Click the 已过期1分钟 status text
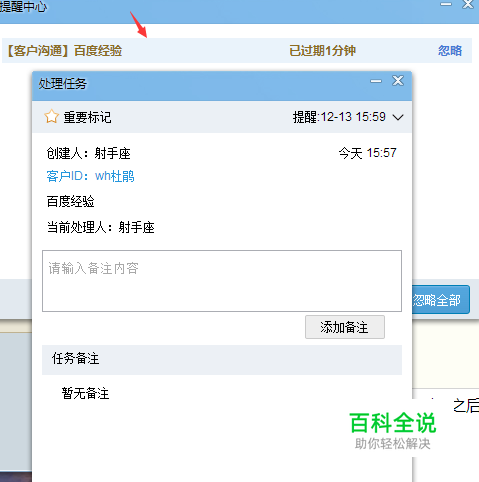This screenshot has width=479, height=482. pos(322,51)
